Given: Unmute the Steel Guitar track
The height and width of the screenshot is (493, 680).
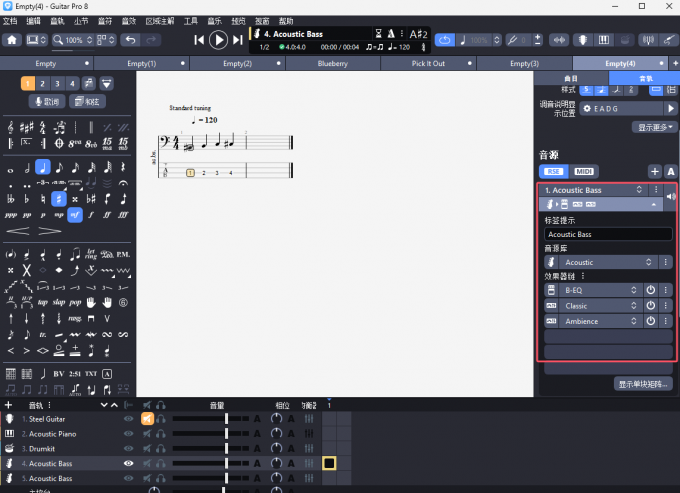Looking at the screenshot, I should [x=146, y=419].
